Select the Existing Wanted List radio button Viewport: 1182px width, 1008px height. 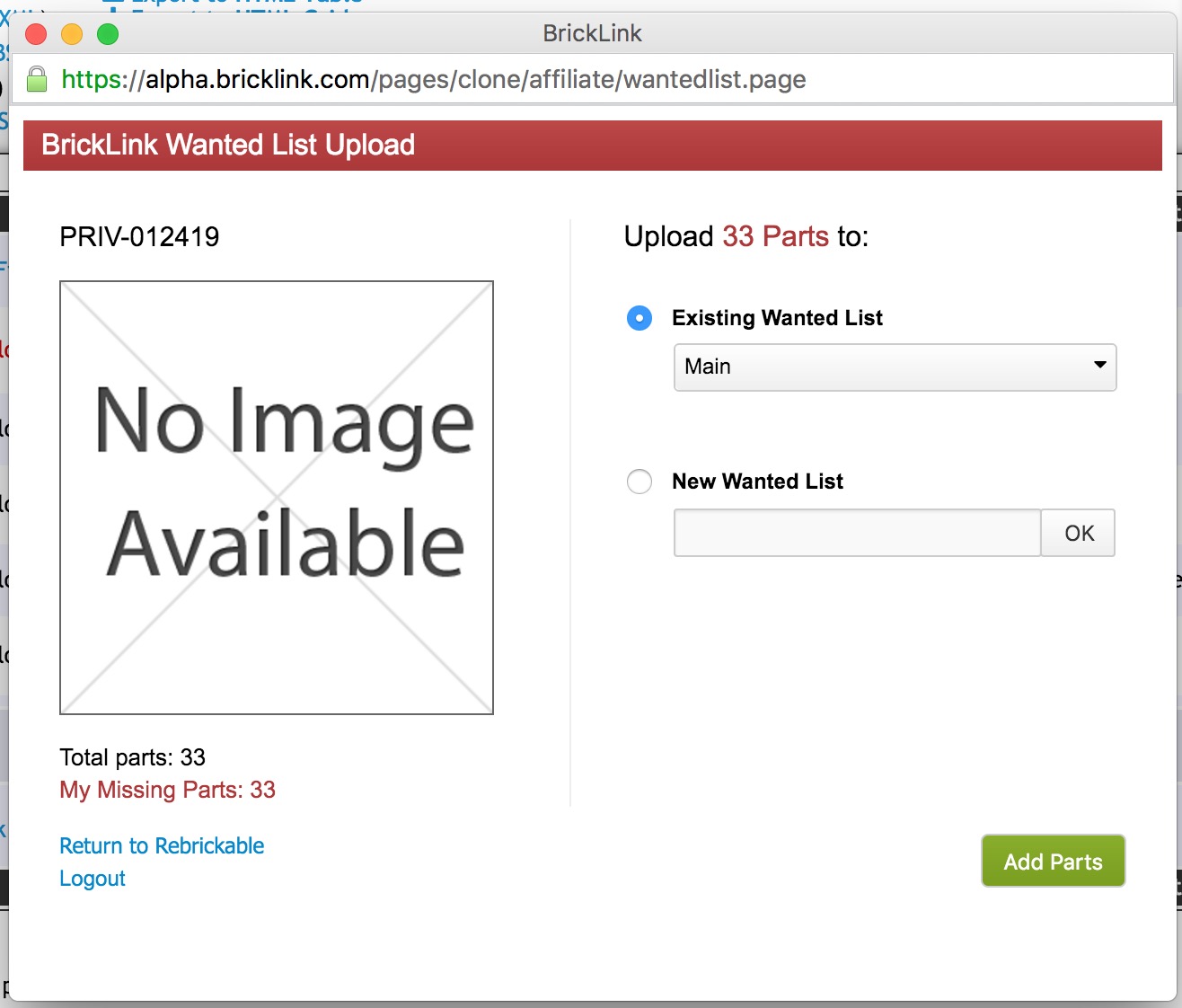(x=640, y=318)
